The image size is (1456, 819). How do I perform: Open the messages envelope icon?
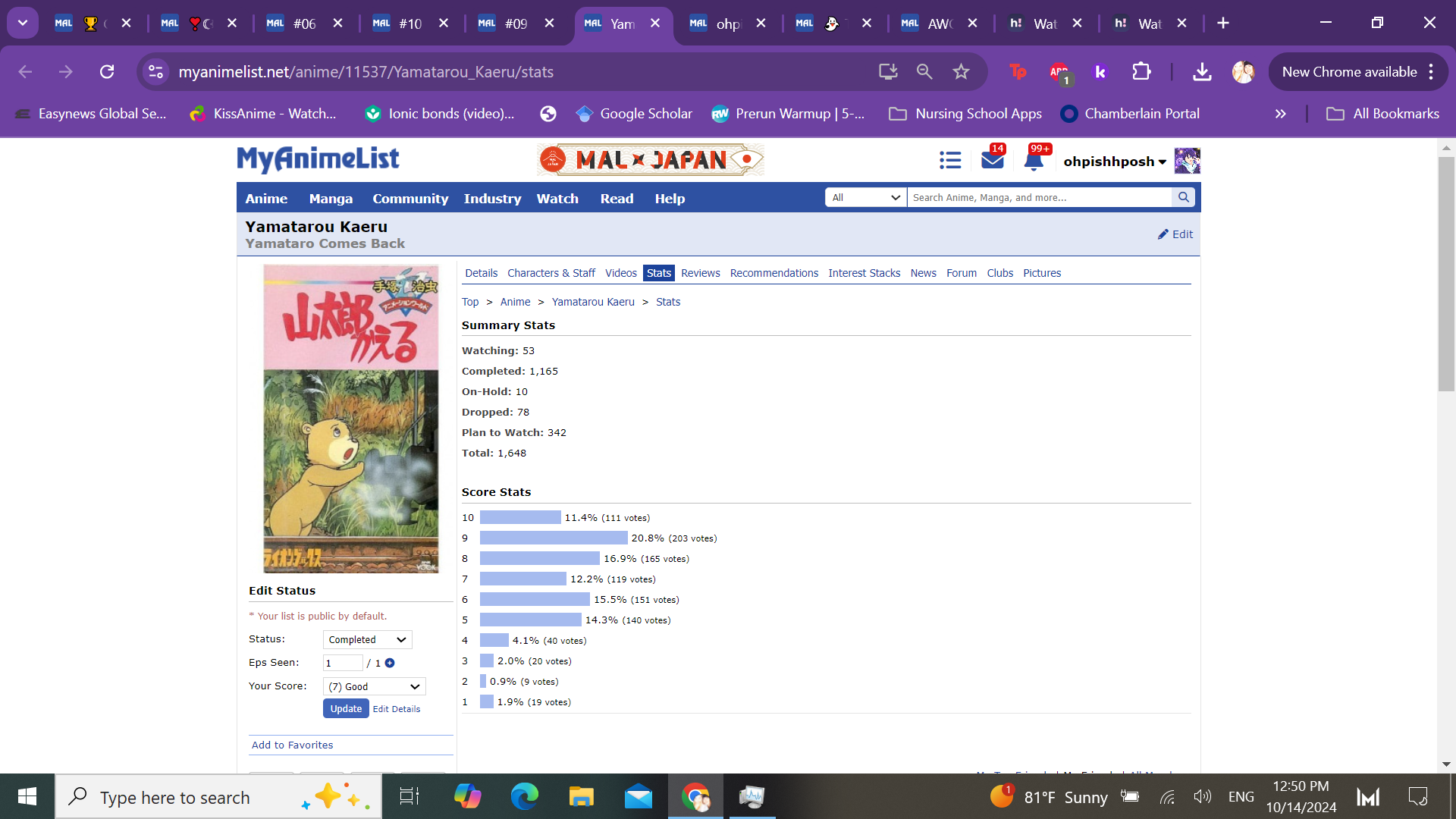click(992, 160)
